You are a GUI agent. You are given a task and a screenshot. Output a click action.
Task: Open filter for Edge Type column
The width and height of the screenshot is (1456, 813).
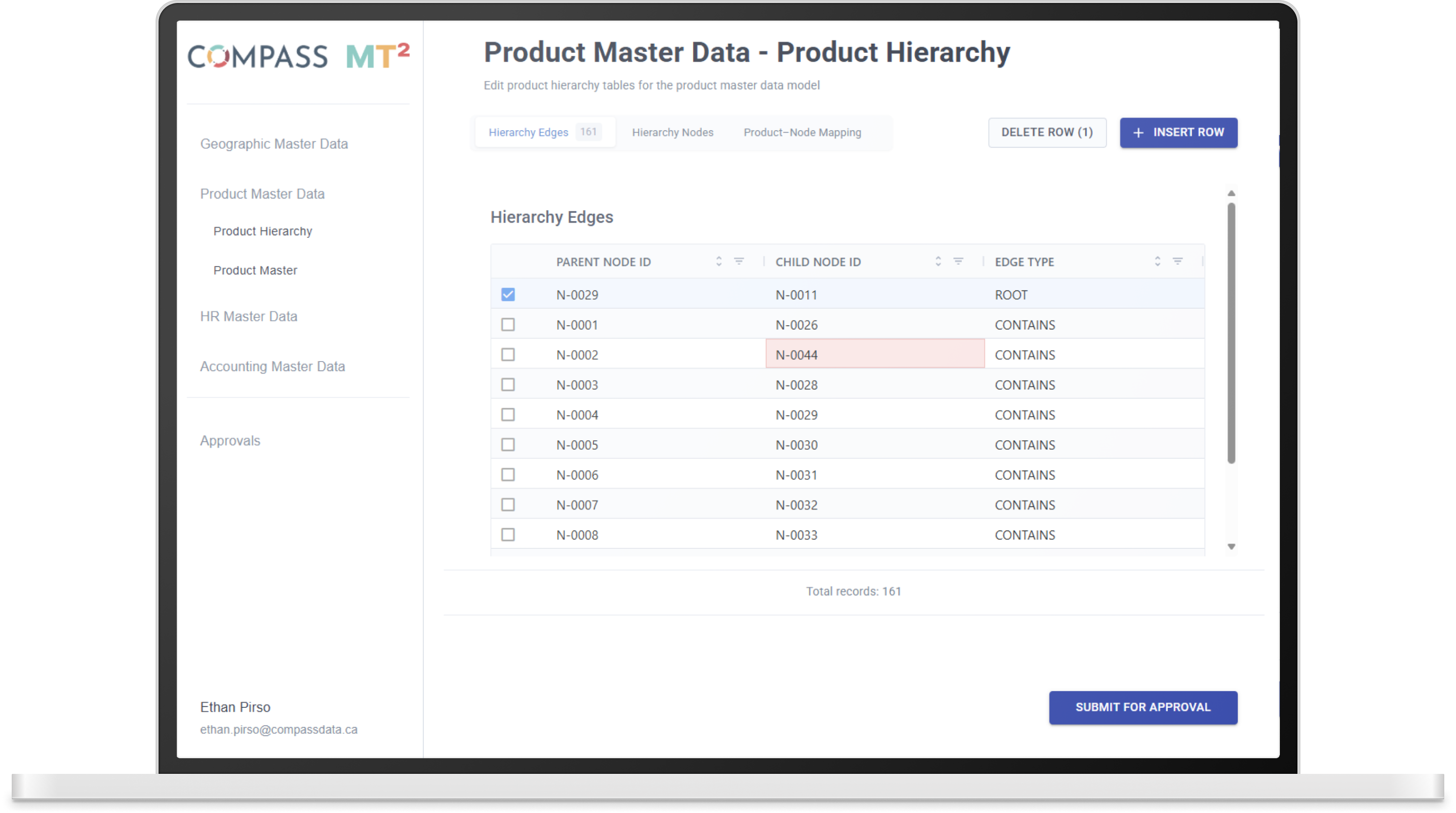(1177, 262)
